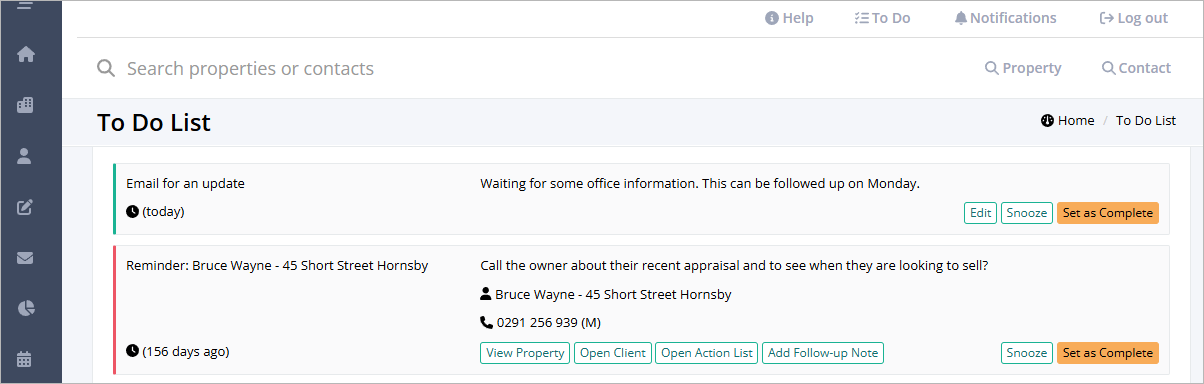Open the pie chart reports icon
This screenshot has width=1204, height=384.
(26, 308)
